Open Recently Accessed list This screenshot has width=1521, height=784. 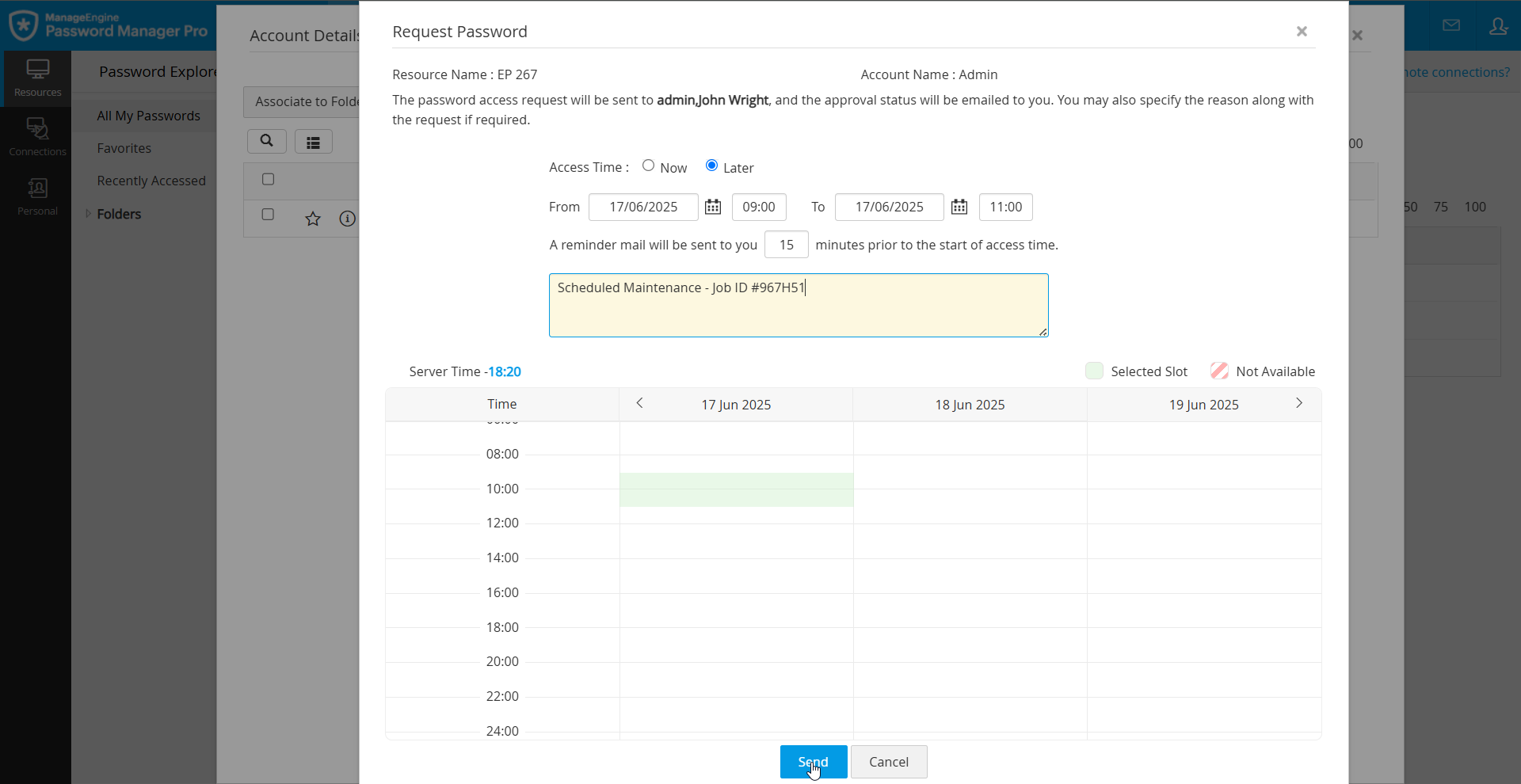click(x=151, y=181)
